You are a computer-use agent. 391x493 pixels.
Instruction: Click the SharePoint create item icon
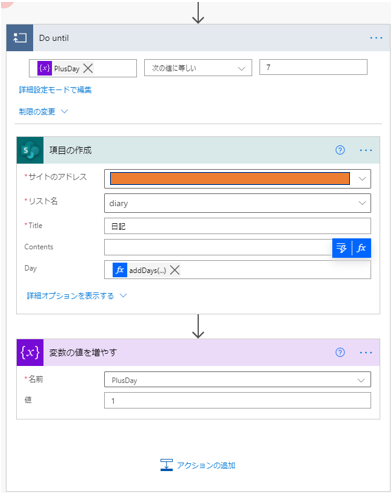(x=30, y=150)
